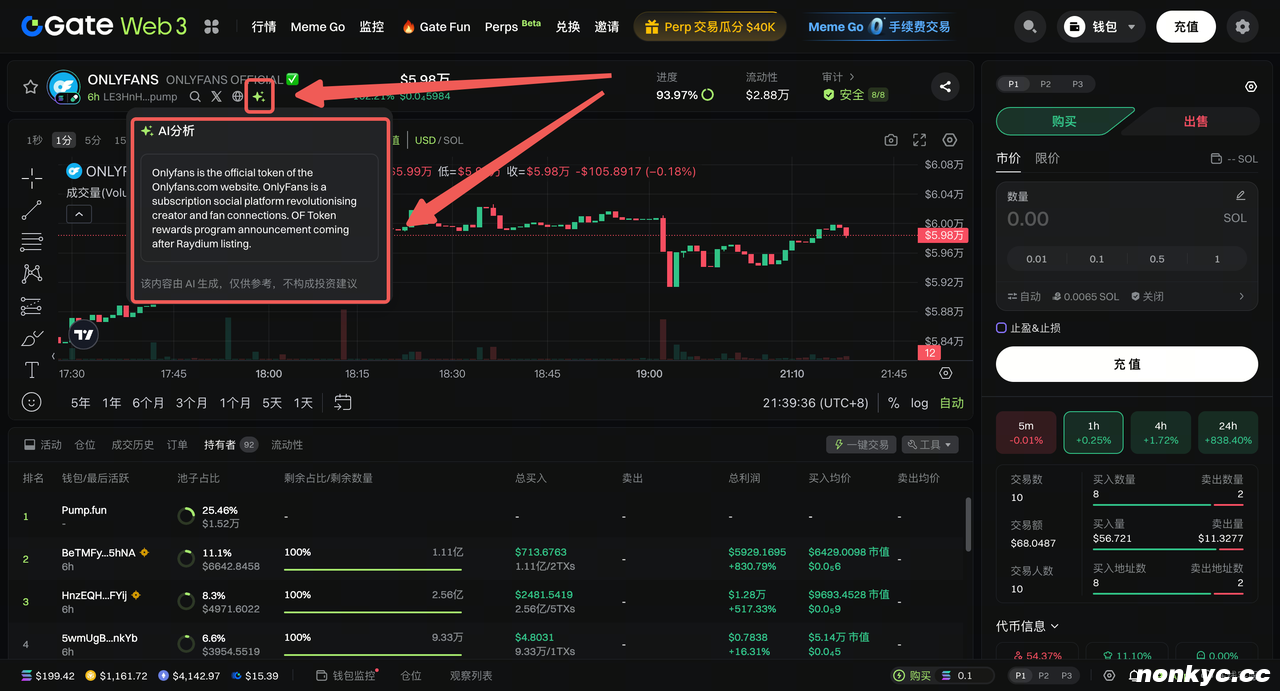Toggle 自动 auto scale on the chart
Image resolution: width=1280 pixels, height=691 pixels.
(952, 403)
